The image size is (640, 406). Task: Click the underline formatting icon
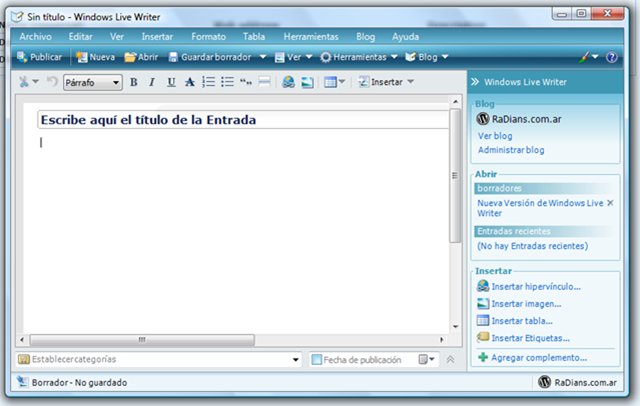171,83
